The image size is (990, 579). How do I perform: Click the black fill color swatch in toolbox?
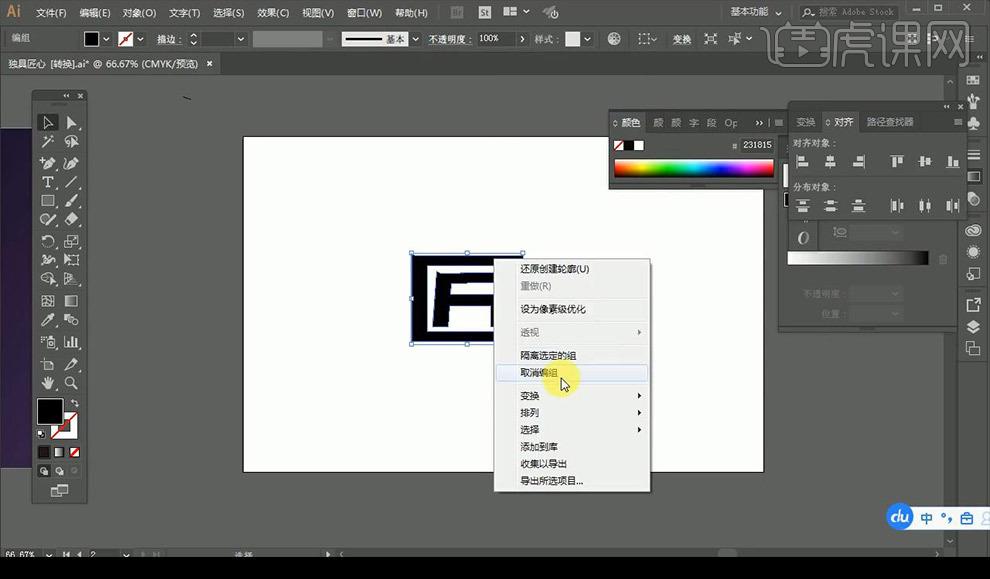[50, 412]
